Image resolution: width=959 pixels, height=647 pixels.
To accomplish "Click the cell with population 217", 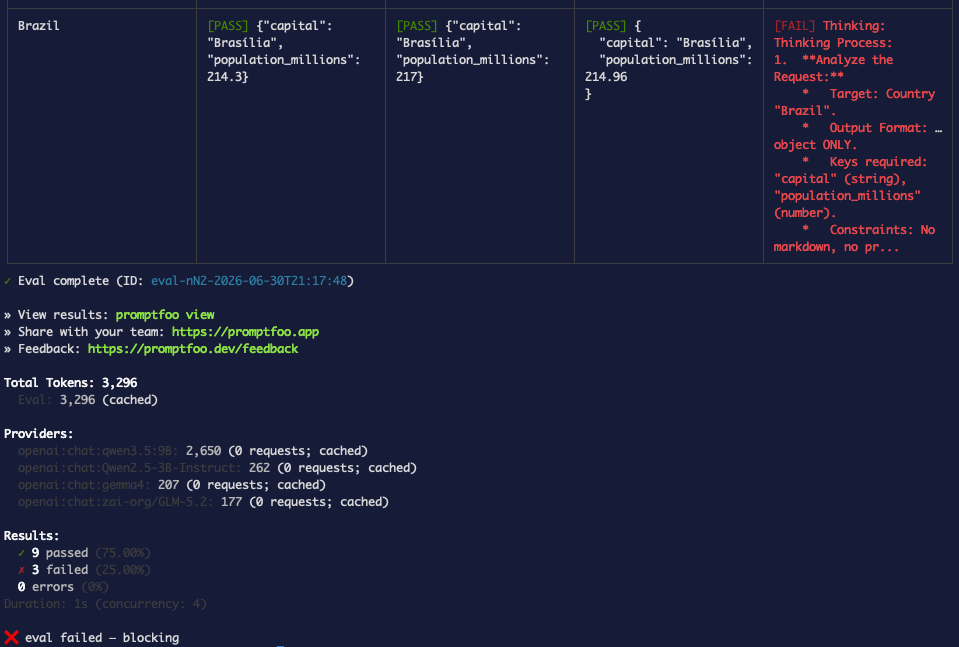I will [x=480, y=136].
